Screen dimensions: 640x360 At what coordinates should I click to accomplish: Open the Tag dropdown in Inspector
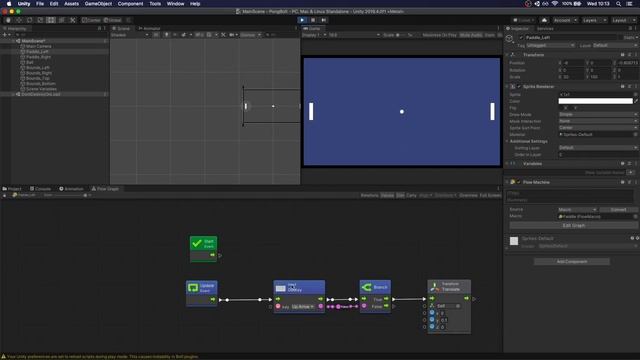coord(550,45)
